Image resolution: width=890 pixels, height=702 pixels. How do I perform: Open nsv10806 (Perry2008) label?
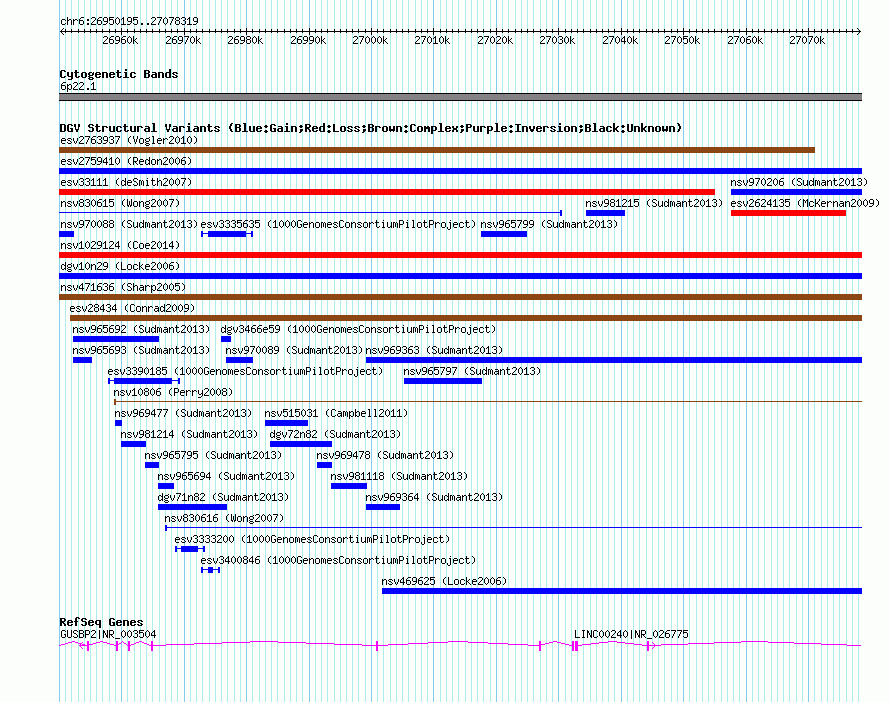point(173,392)
